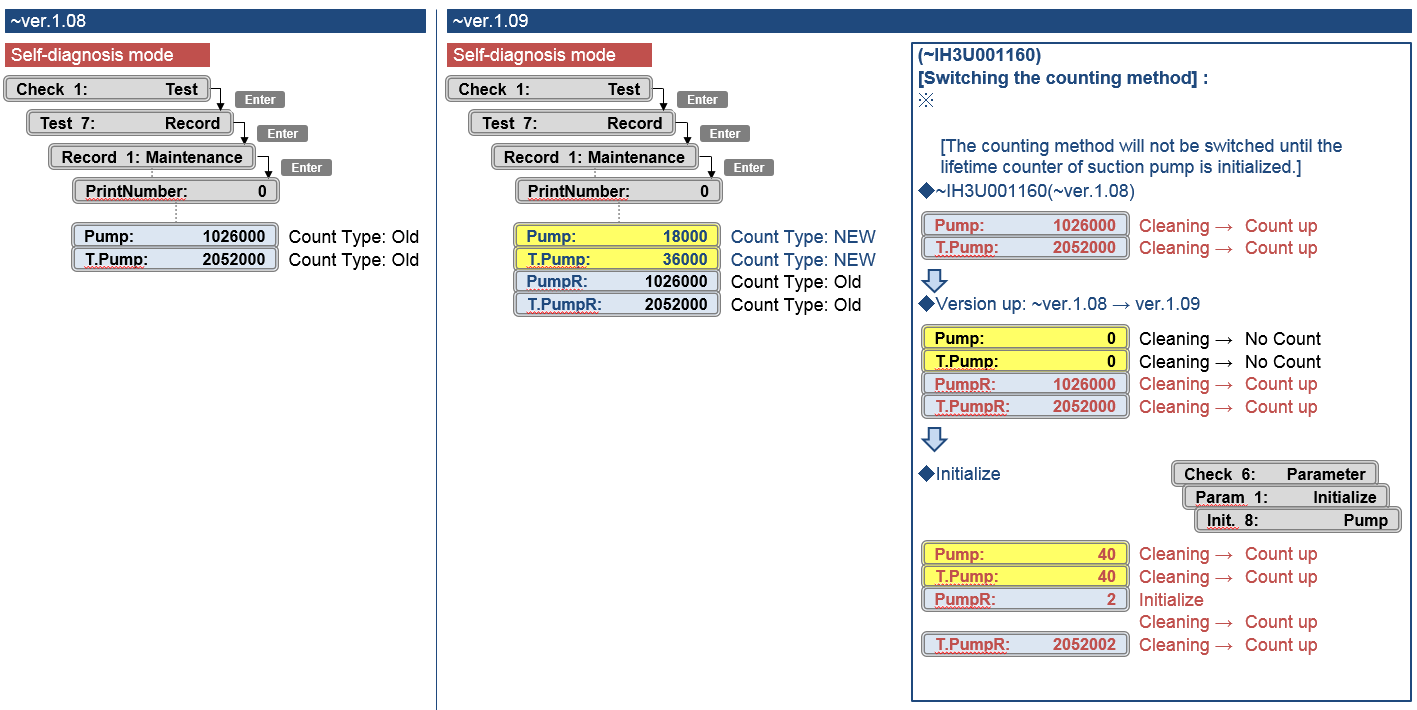Click Enter beside Check 1: Test in ver.1.09
1417x710 pixels.
702,99
